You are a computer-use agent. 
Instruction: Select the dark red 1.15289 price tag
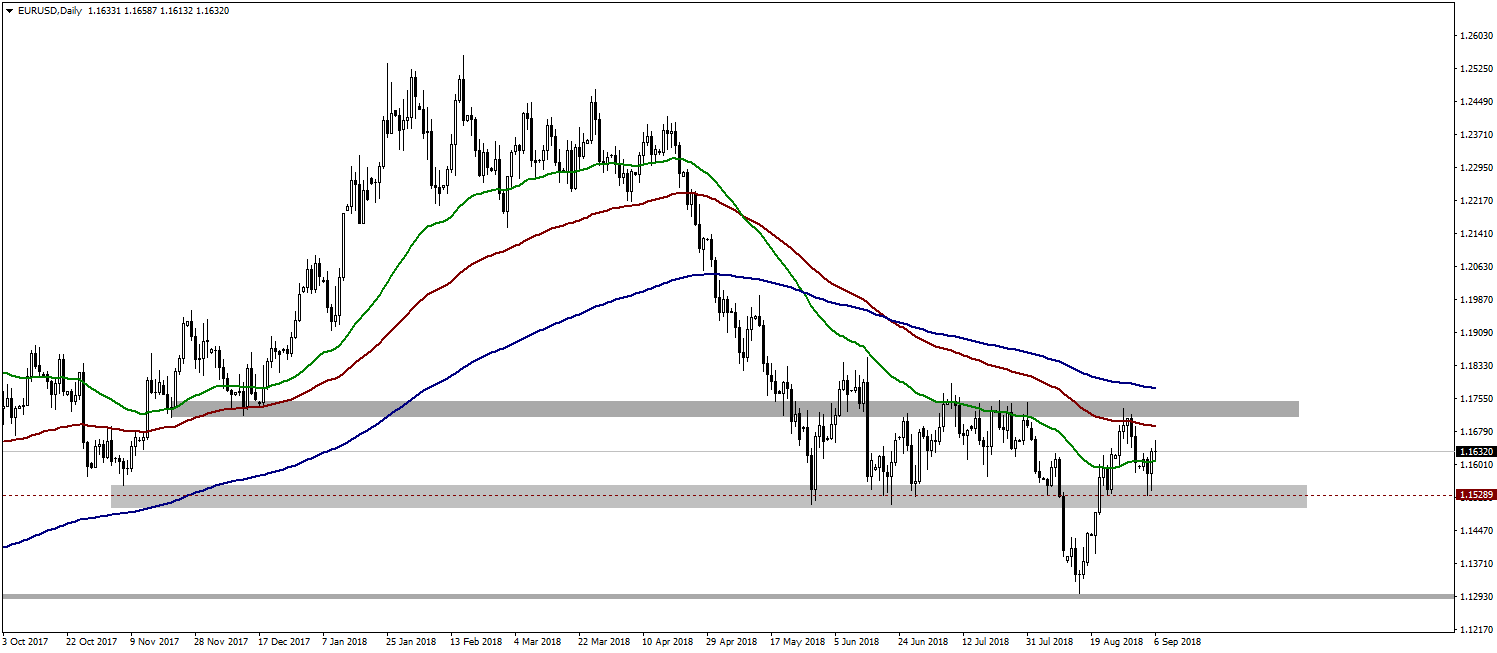[x=1476, y=495]
